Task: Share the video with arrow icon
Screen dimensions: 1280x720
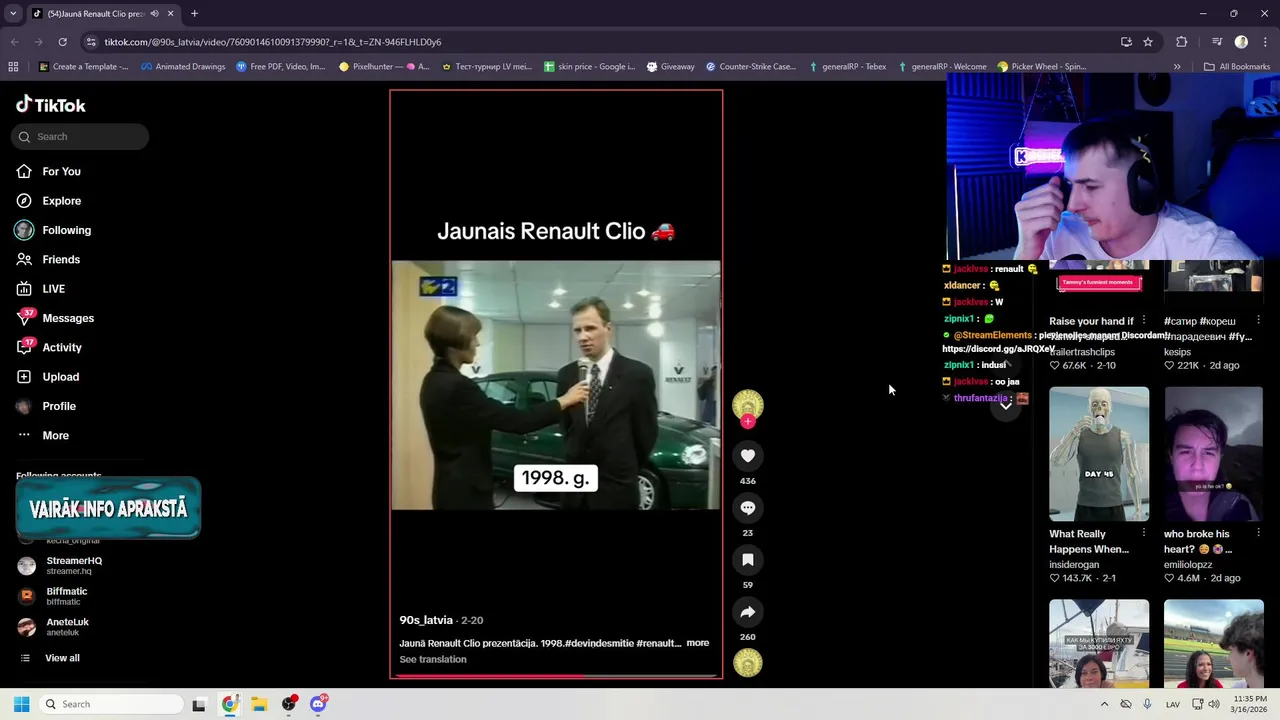Action: pos(748,612)
